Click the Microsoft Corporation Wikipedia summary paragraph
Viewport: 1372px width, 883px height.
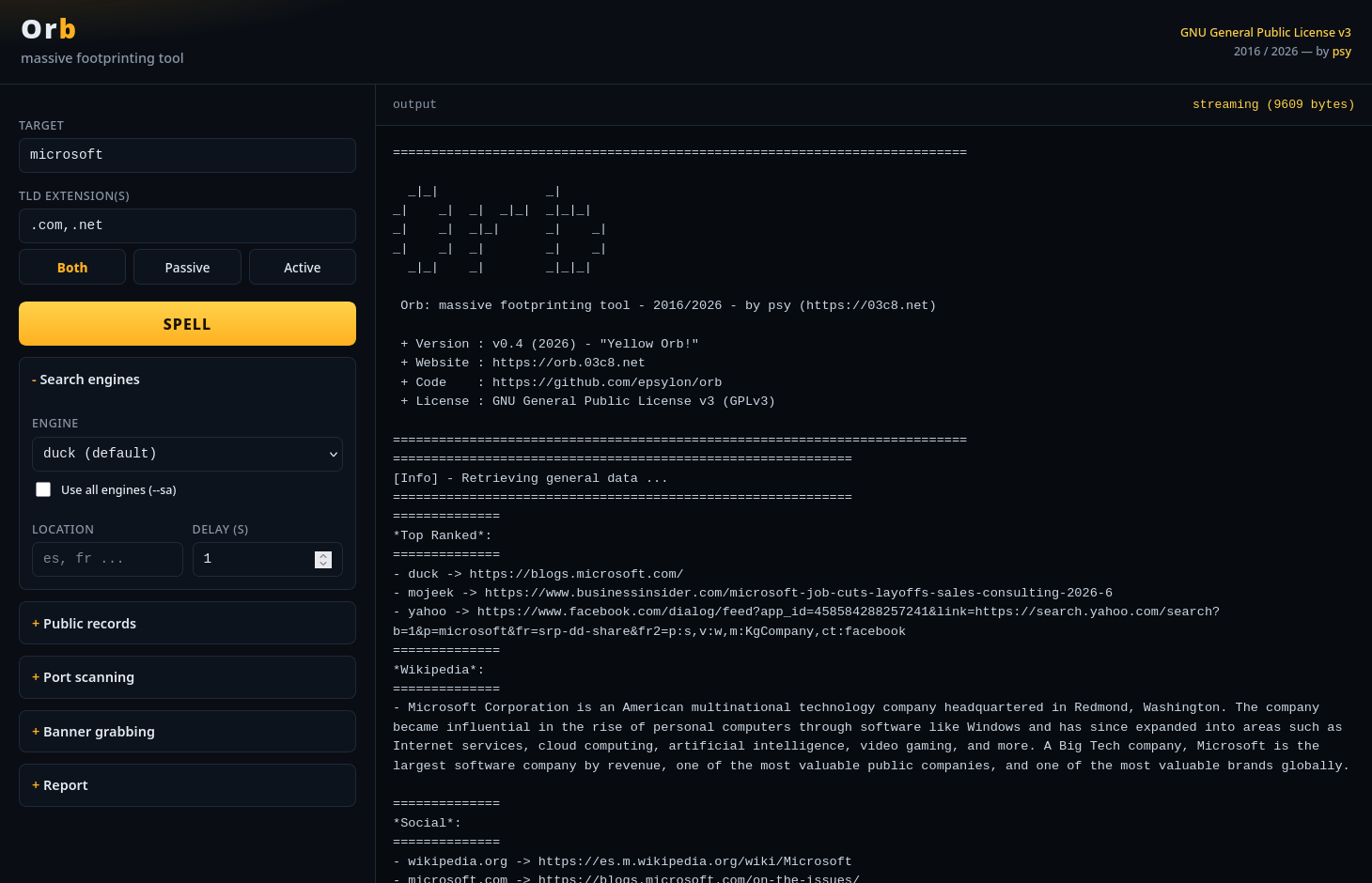(871, 736)
